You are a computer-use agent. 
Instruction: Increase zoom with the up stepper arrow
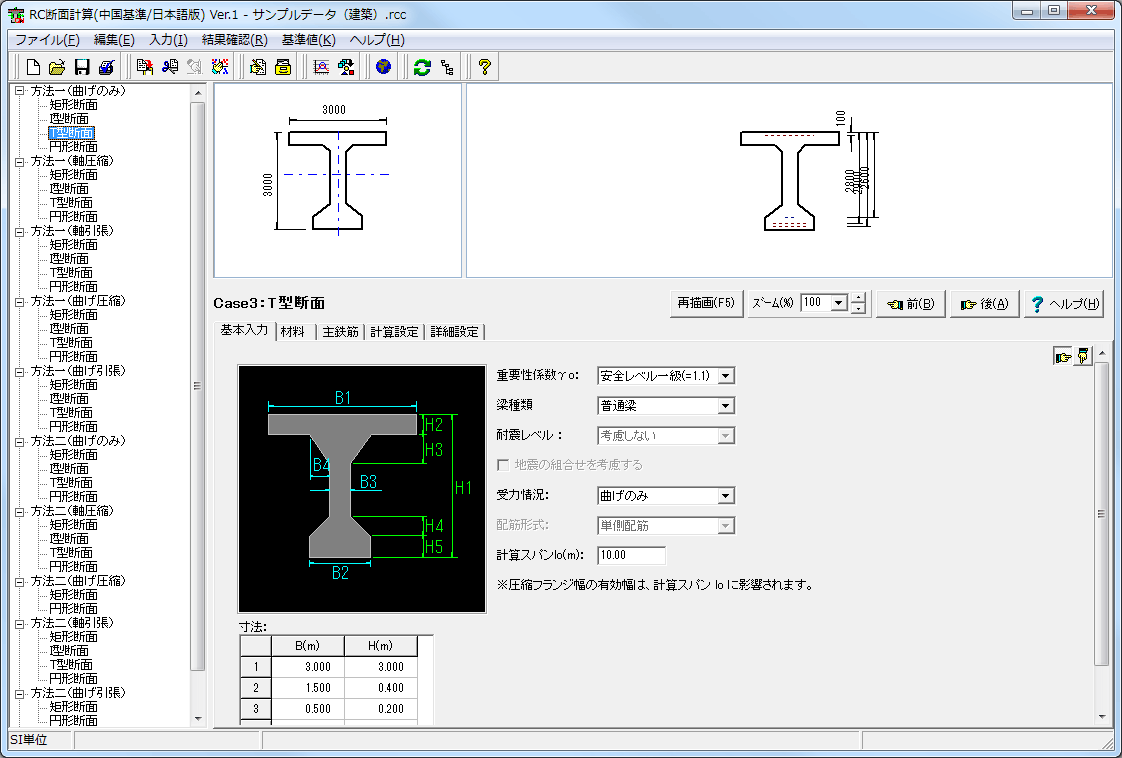pos(858,298)
